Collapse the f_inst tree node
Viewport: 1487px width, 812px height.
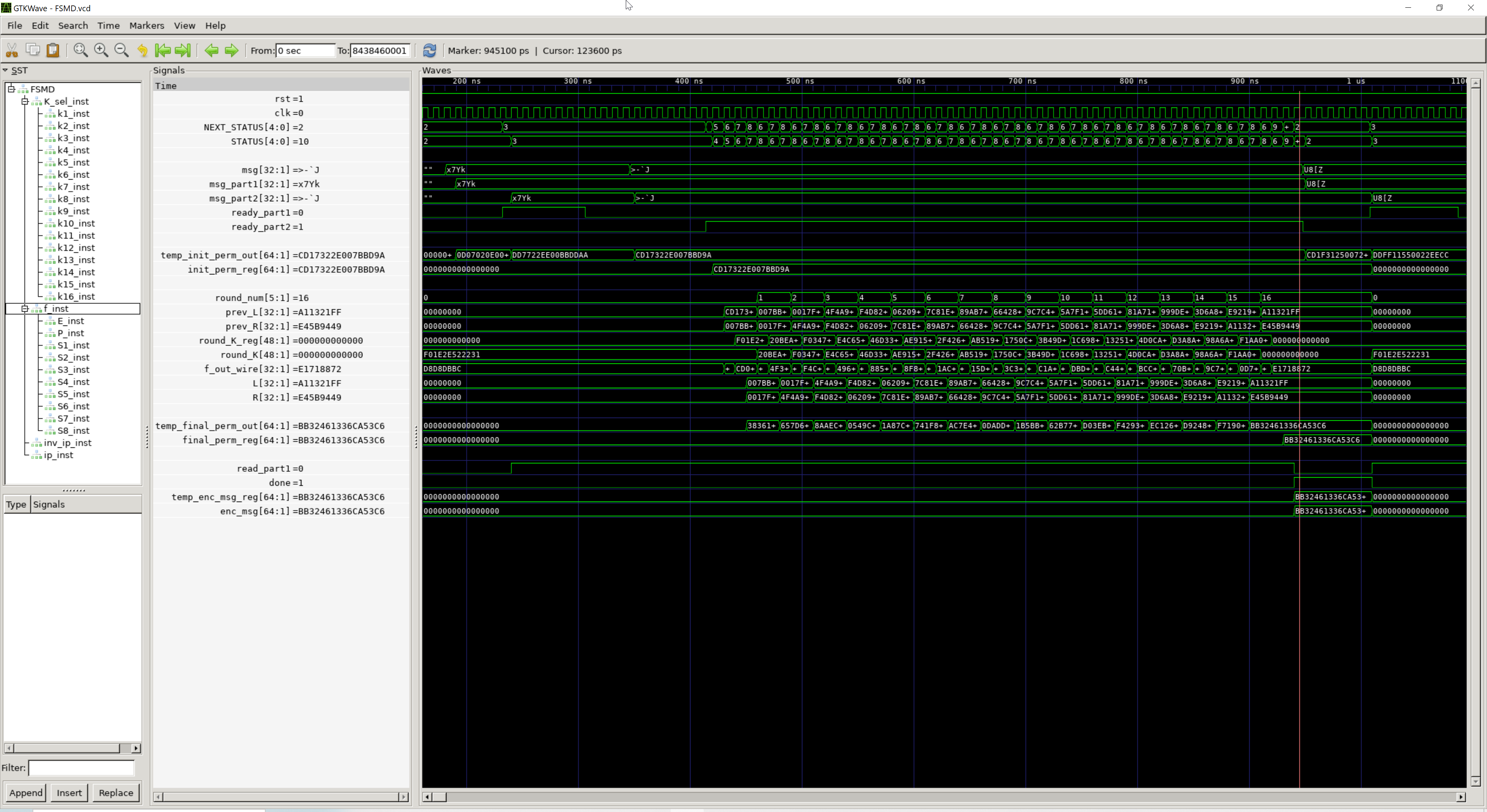pyautogui.click(x=25, y=309)
